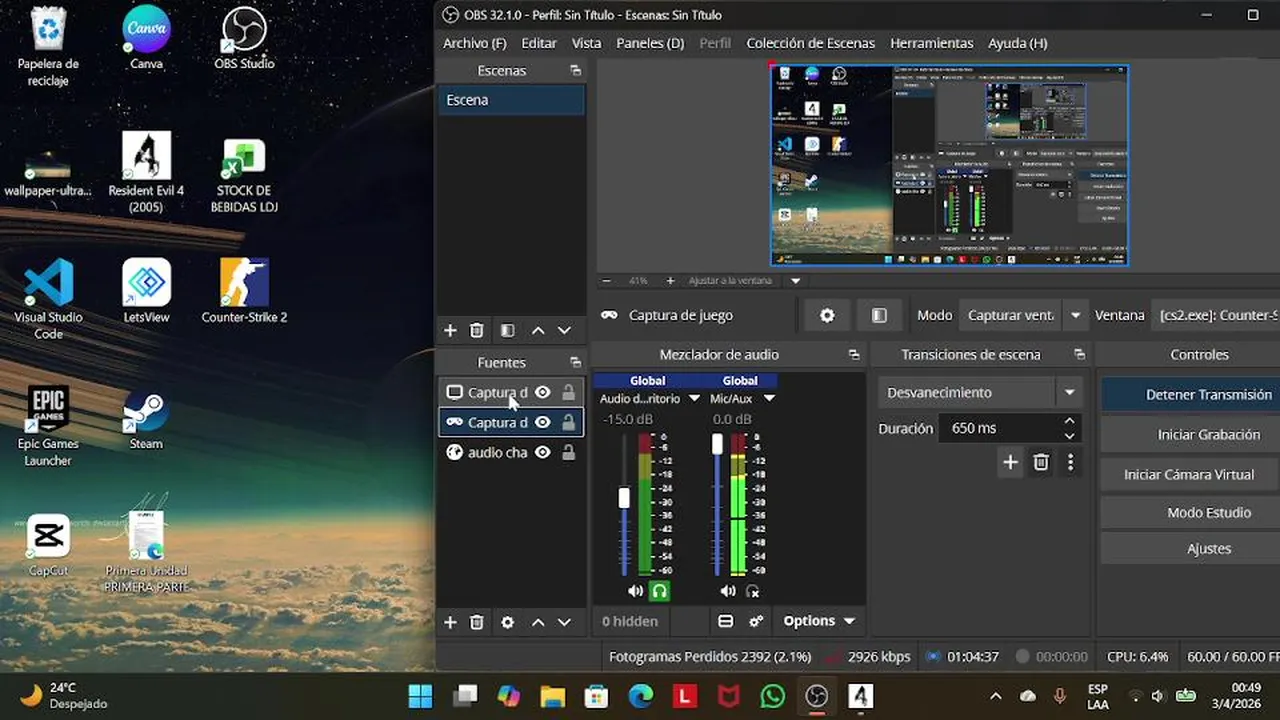Toggle lock on display capture source (first row)

(x=568, y=393)
